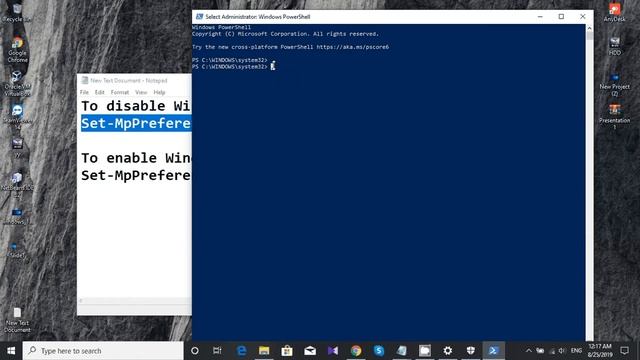640x360 pixels.
Task: Switch to Chrome on the taskbar
Action: pos(356,351)
